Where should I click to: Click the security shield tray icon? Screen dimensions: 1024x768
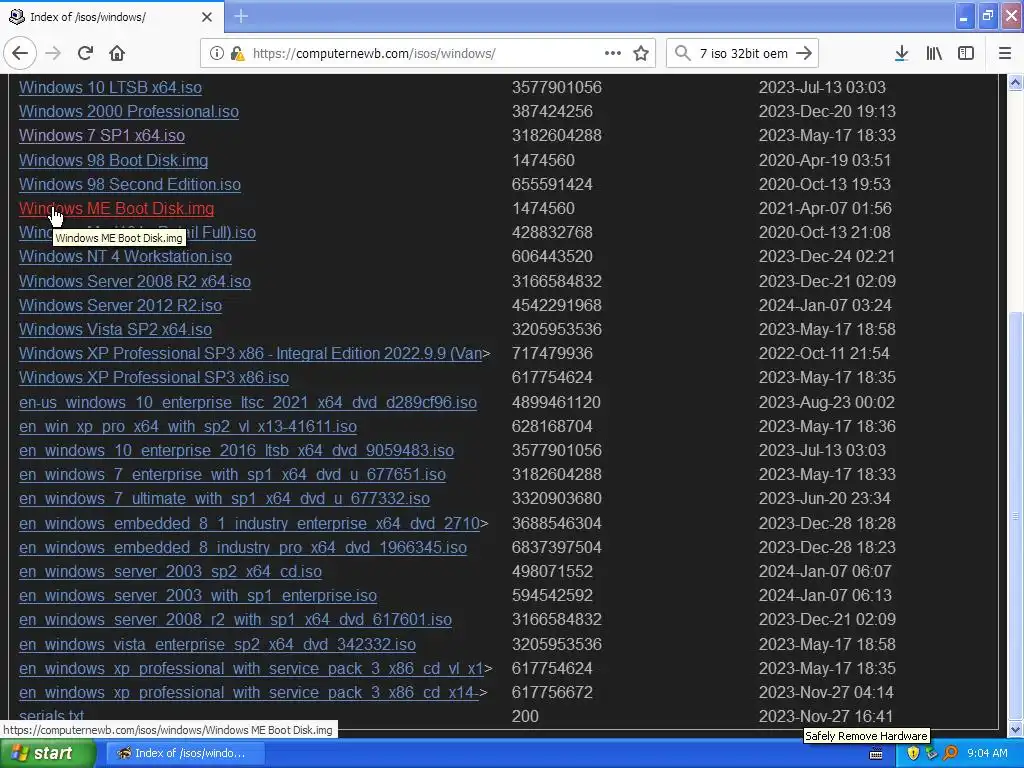[x=912, y=753]
